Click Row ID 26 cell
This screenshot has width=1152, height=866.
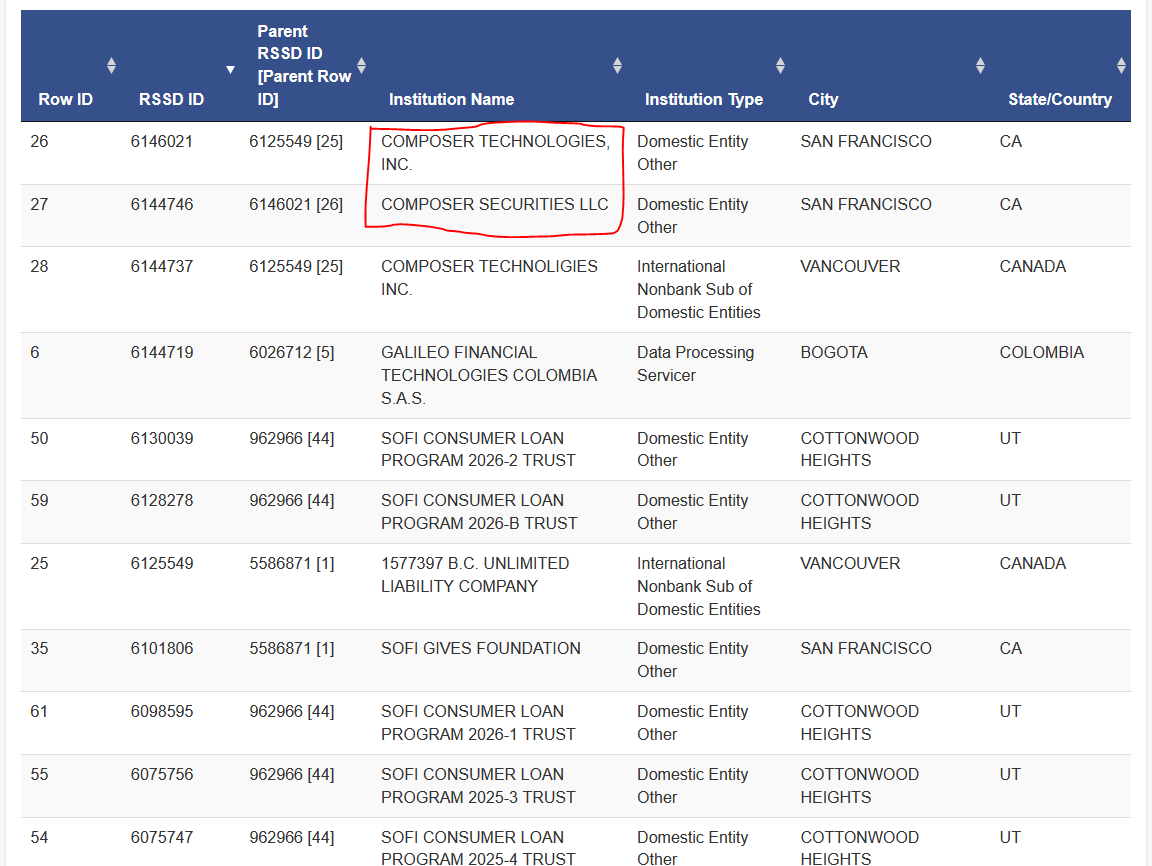point(39,141)
